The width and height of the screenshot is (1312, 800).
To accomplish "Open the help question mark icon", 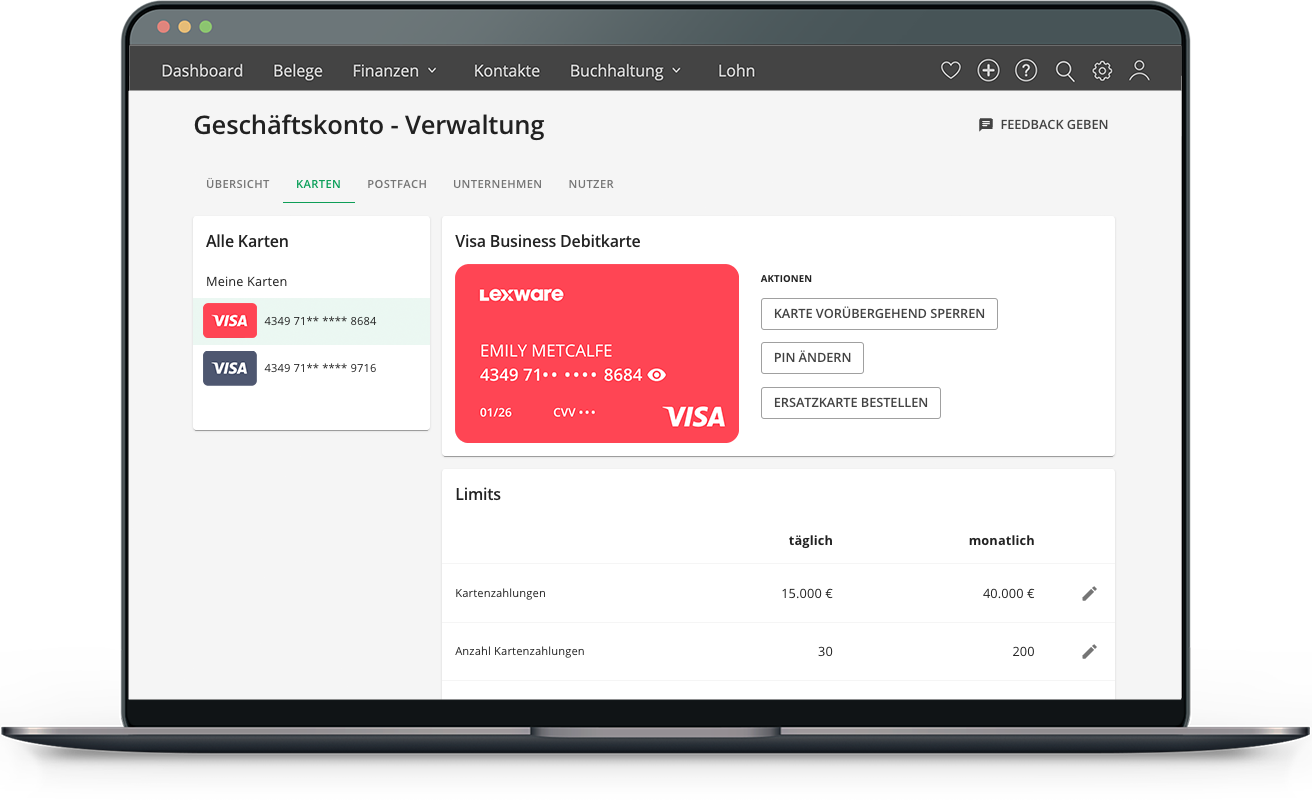I will (1026, 70).
